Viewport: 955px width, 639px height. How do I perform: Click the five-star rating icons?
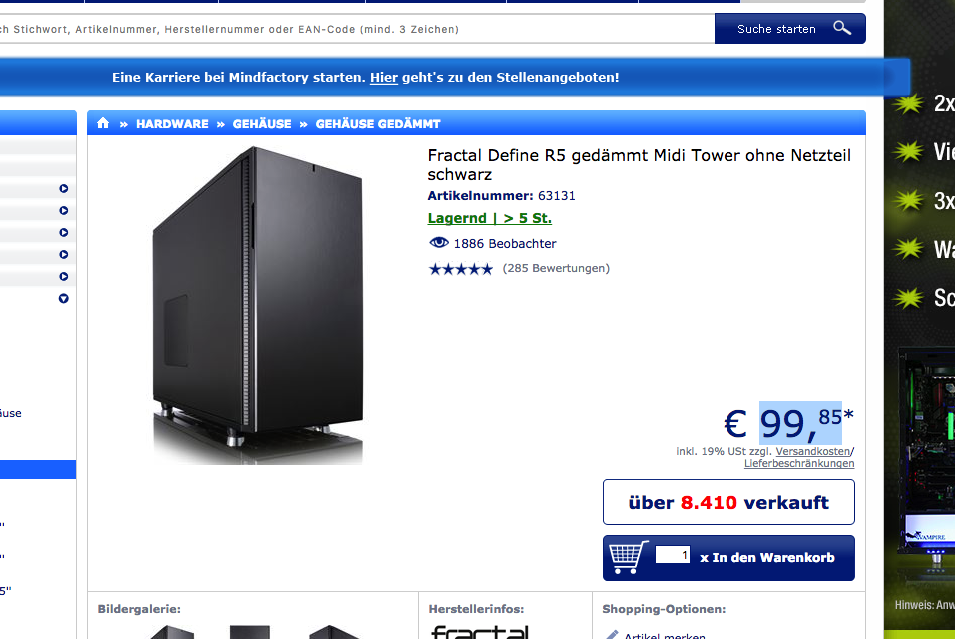(460, 269)
